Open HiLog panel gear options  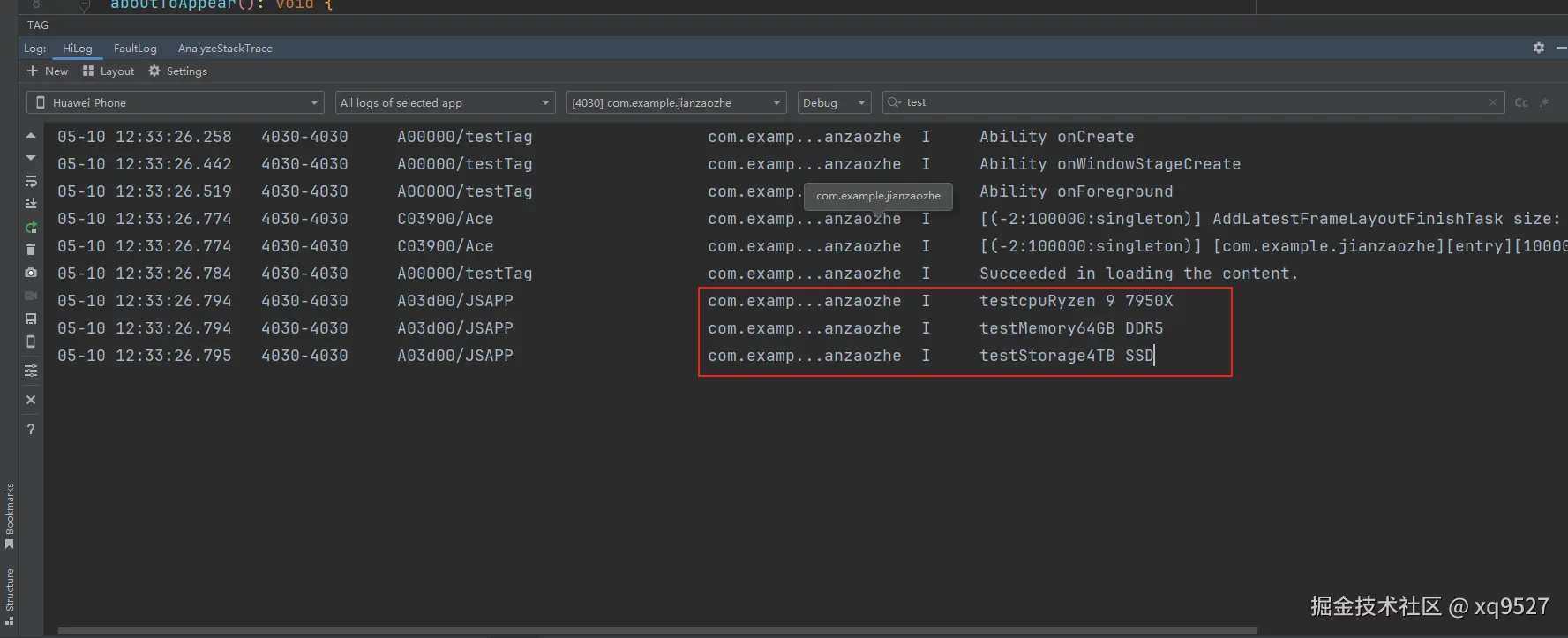coord(1538,48)
